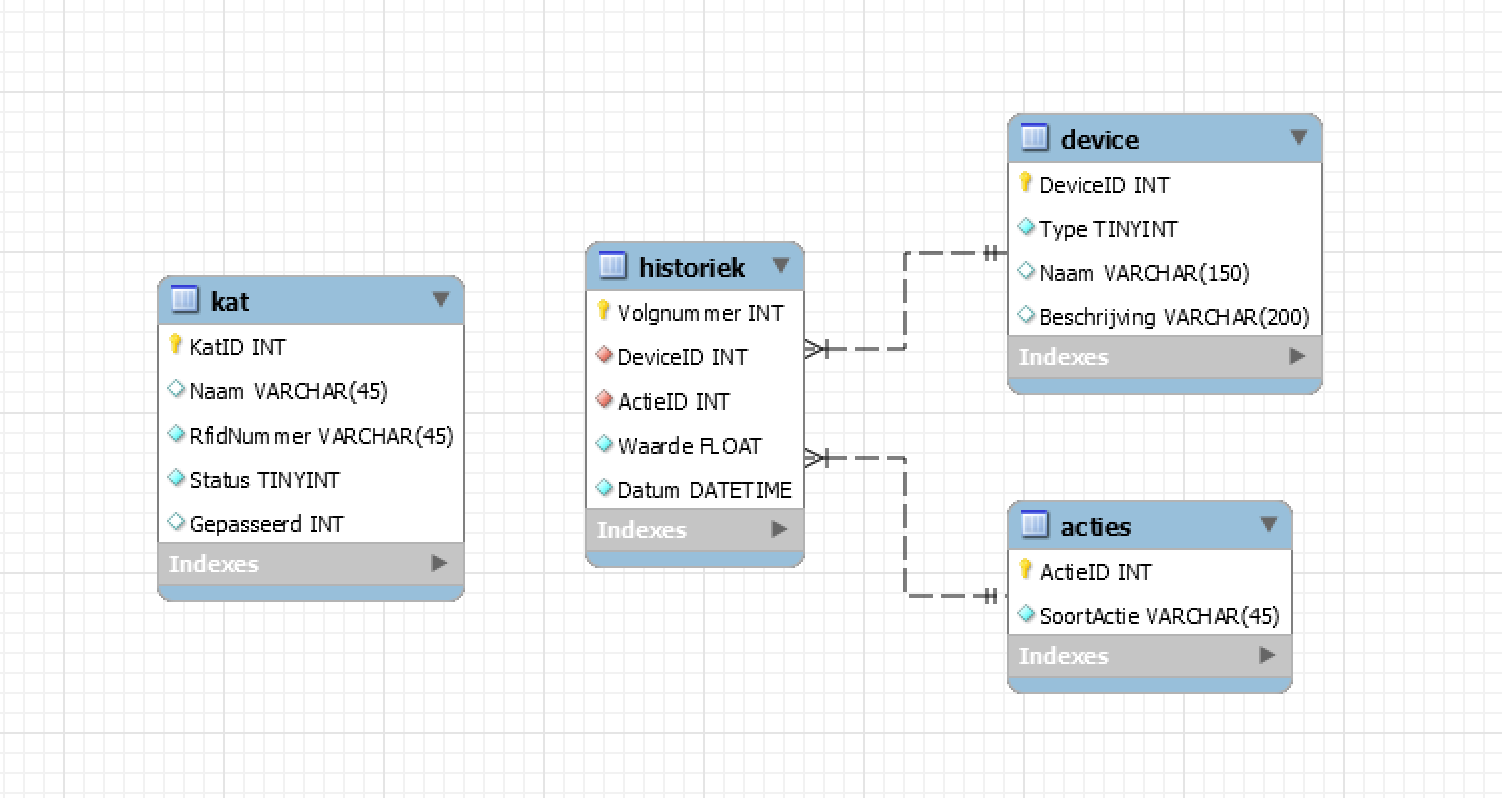
Task: Click the red foreign key diamond beside DeviceID INT in historiek
Action: click(604, 356)
